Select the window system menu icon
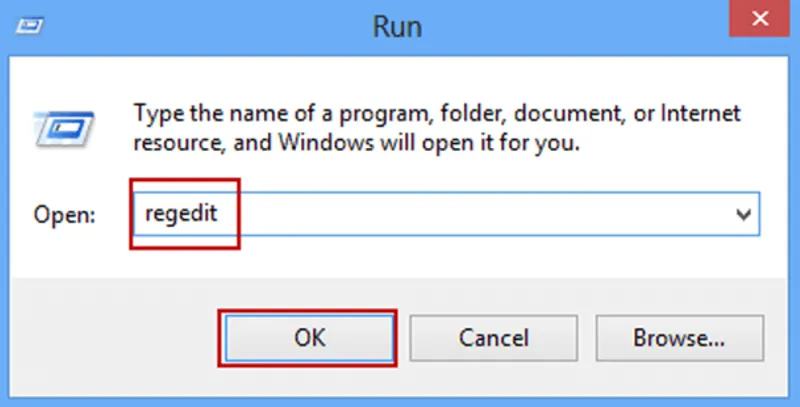This screenshot has width=800, height=407. click(30, 26)
